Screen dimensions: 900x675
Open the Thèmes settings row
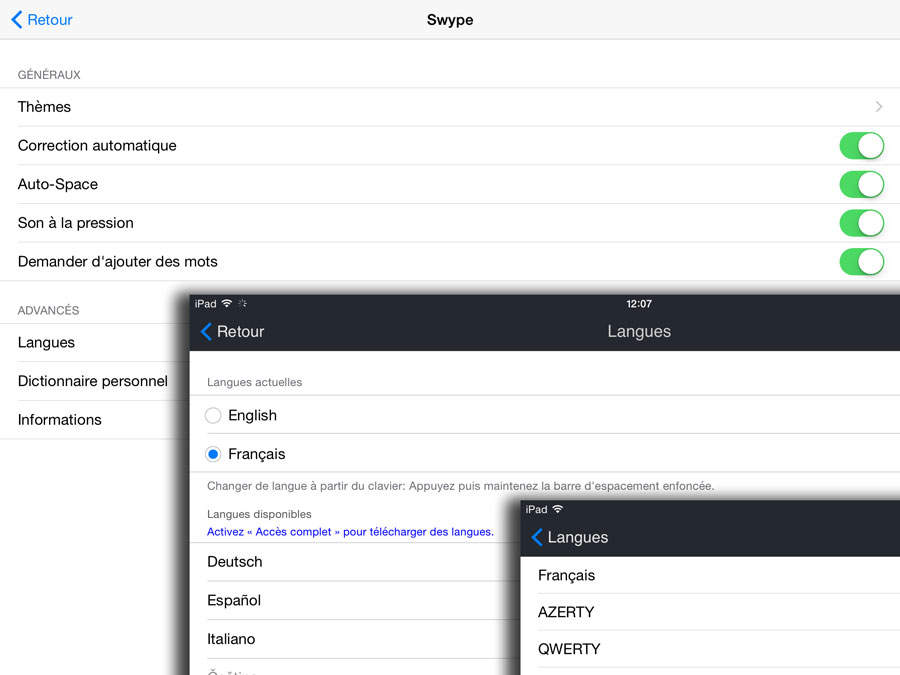(450, 107)
